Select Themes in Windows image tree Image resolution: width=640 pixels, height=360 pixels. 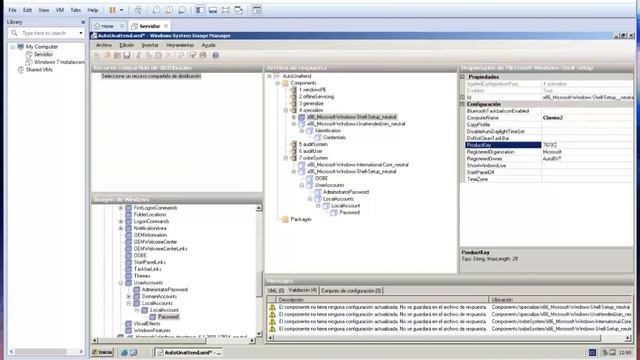(142, 276)
